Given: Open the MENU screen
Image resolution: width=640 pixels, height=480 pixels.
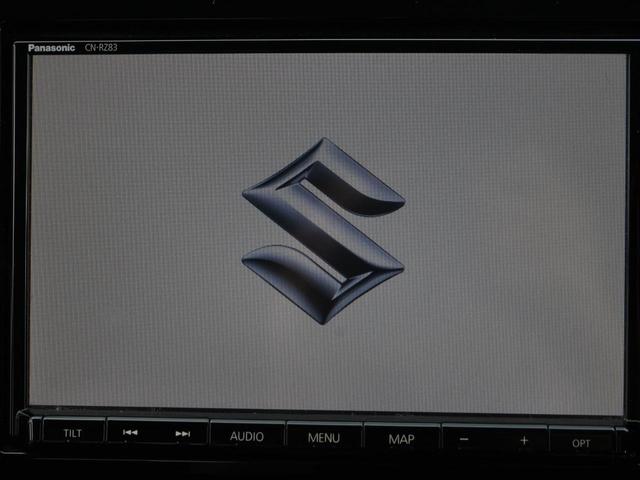Looking at the screenshot, I should [x=324, y=437].
